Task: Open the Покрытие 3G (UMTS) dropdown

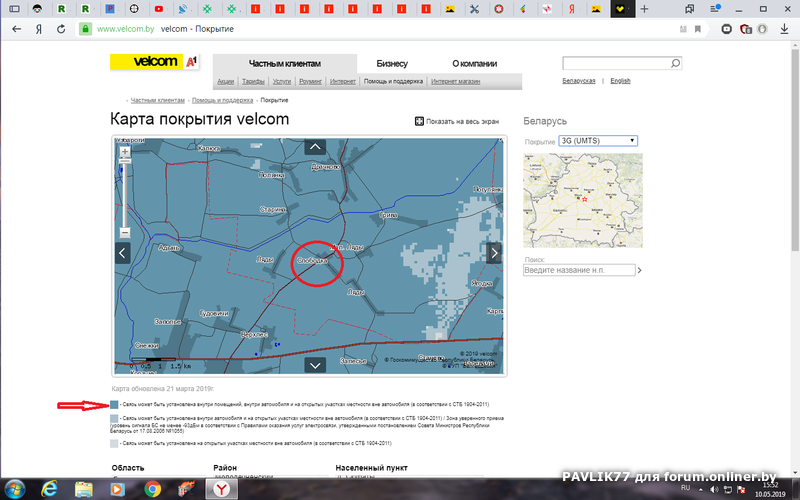Action: point(598,141)
